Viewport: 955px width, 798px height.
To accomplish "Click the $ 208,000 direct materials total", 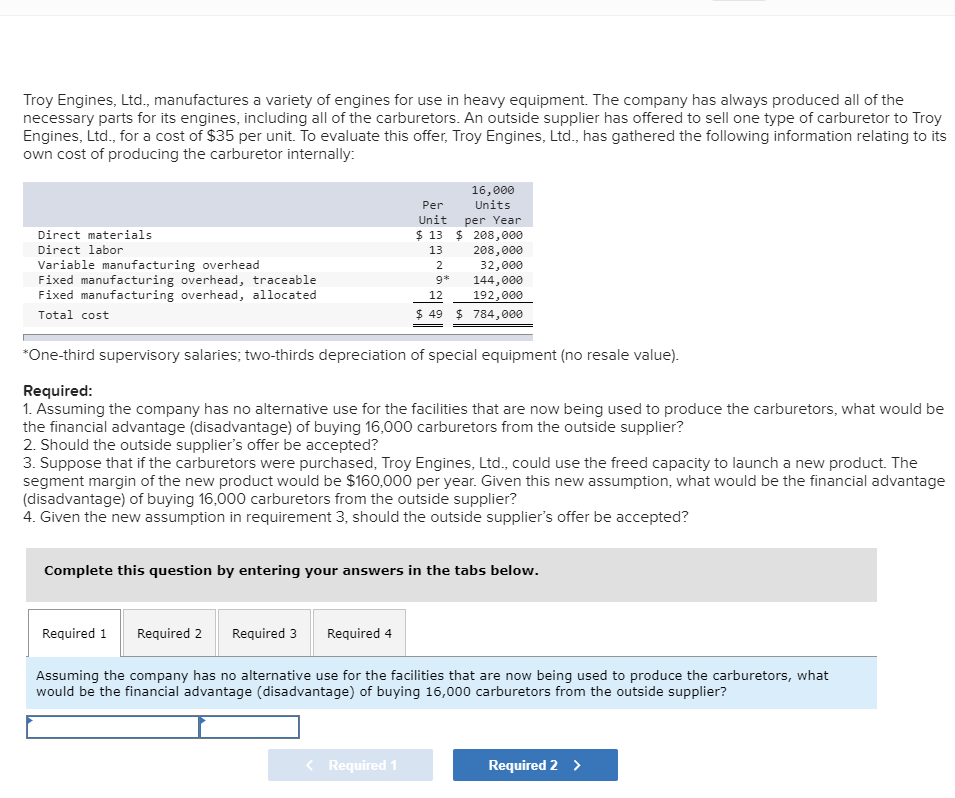I will pos(489,235).
